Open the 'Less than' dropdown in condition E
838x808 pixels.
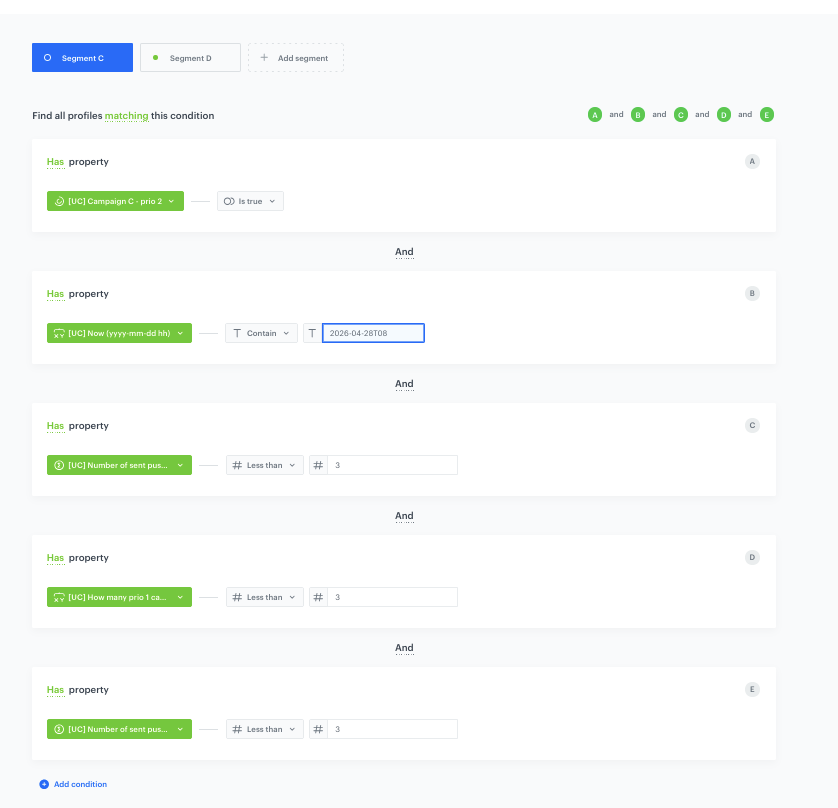264,729
